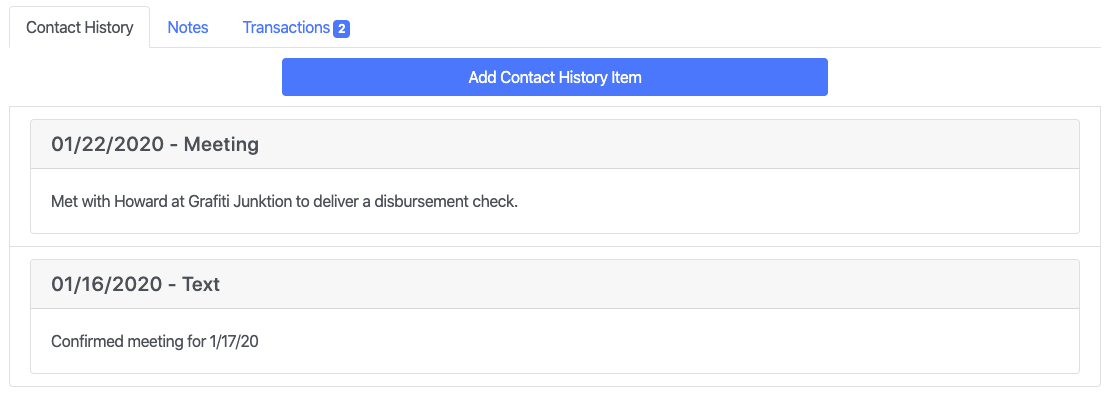Select the Met with Howard description text

[x=284, y=201]
